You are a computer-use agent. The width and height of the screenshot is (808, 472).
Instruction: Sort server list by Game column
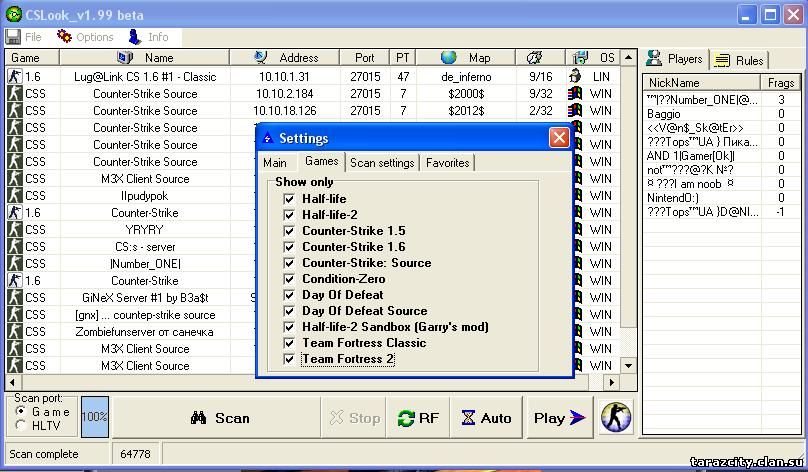pyautogui.click(x=32, y=58)
